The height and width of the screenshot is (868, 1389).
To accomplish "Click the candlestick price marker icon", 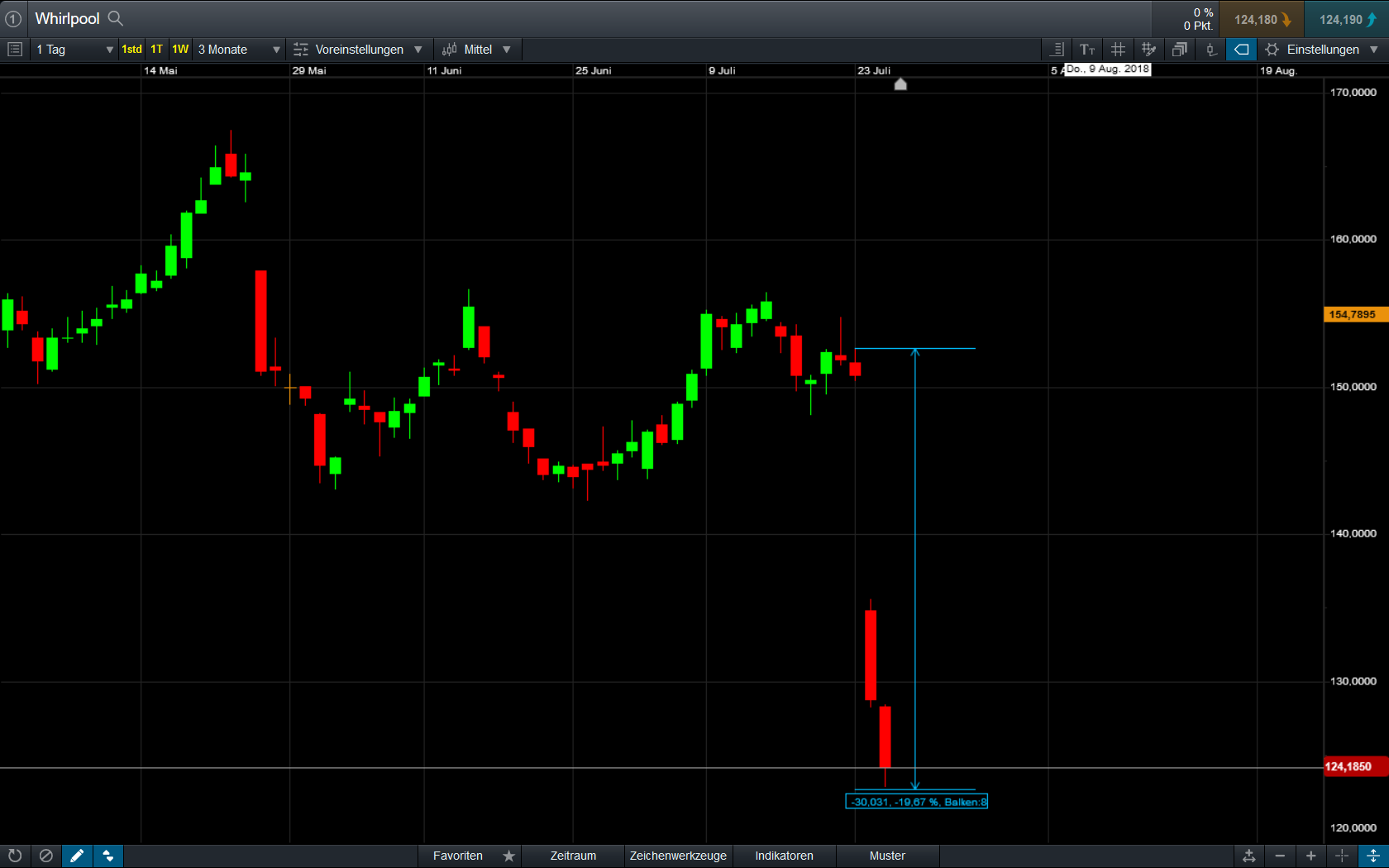I will tap(1210, 50).
